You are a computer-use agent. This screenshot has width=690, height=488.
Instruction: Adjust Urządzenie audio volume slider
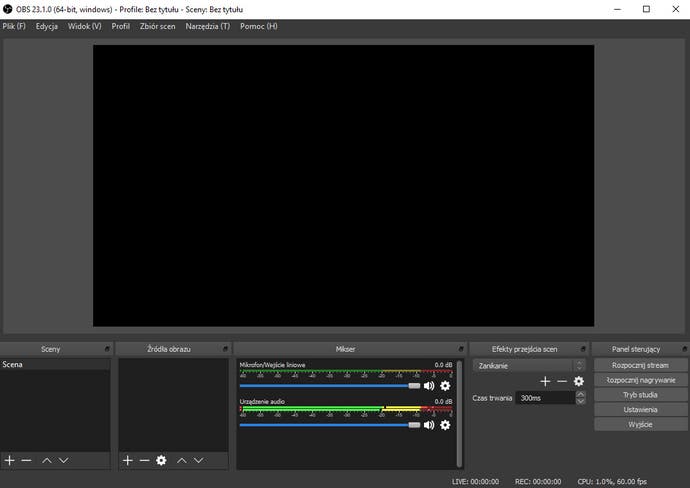330,425
